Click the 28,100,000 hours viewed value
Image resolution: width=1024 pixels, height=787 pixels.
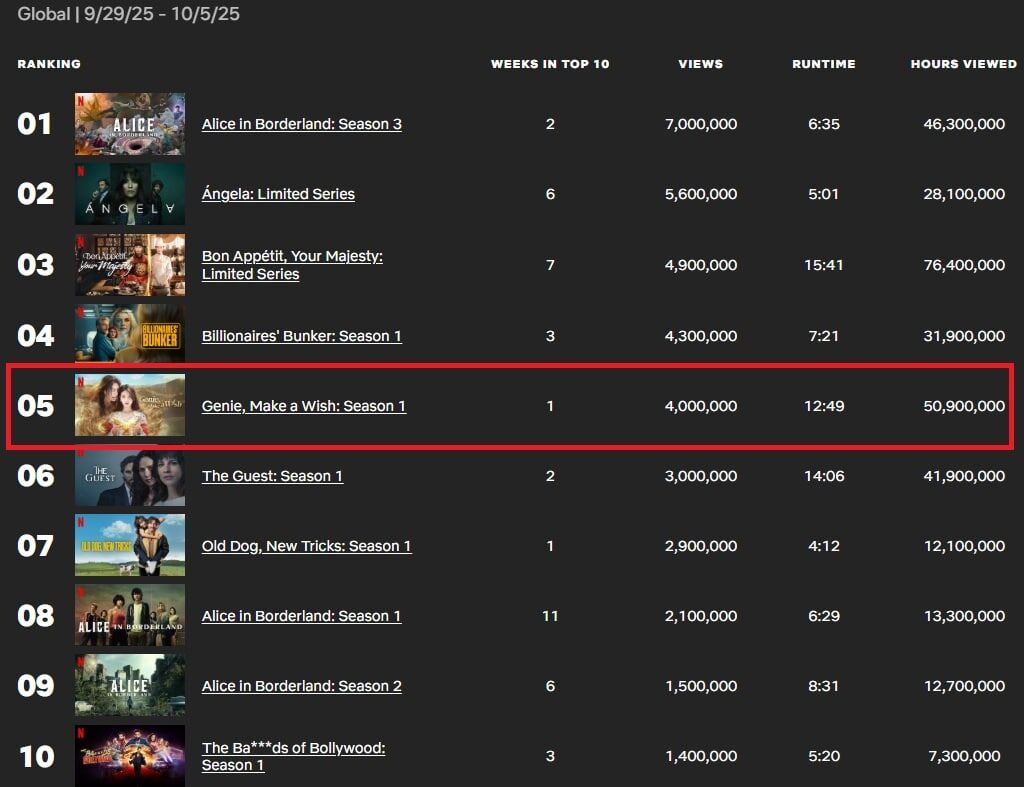click(964, 194)
